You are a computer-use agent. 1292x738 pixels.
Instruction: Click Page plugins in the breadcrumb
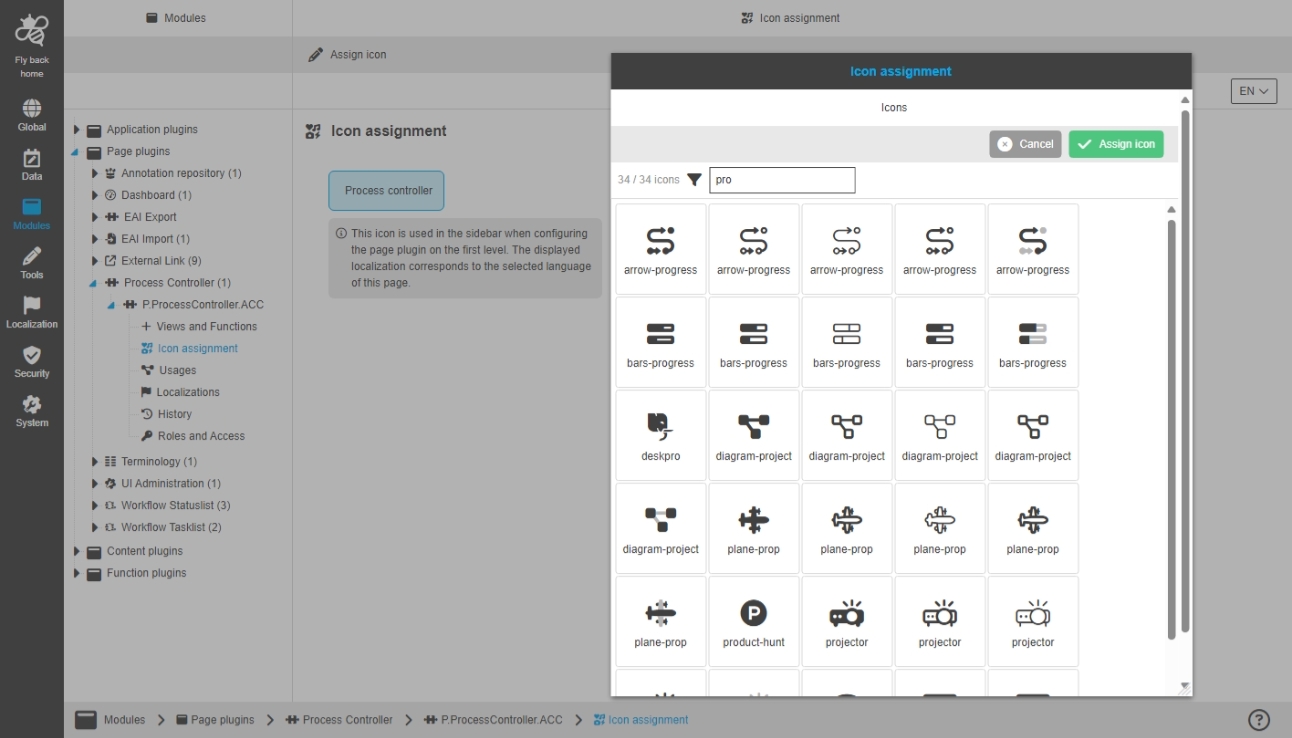click(216, 720)
